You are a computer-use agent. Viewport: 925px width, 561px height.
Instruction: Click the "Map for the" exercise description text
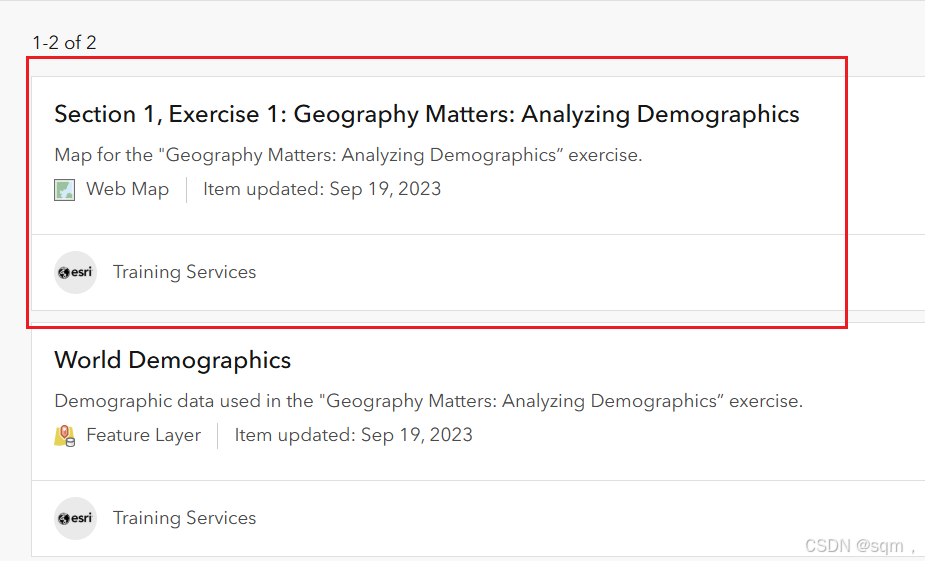(x=348, y=155)
